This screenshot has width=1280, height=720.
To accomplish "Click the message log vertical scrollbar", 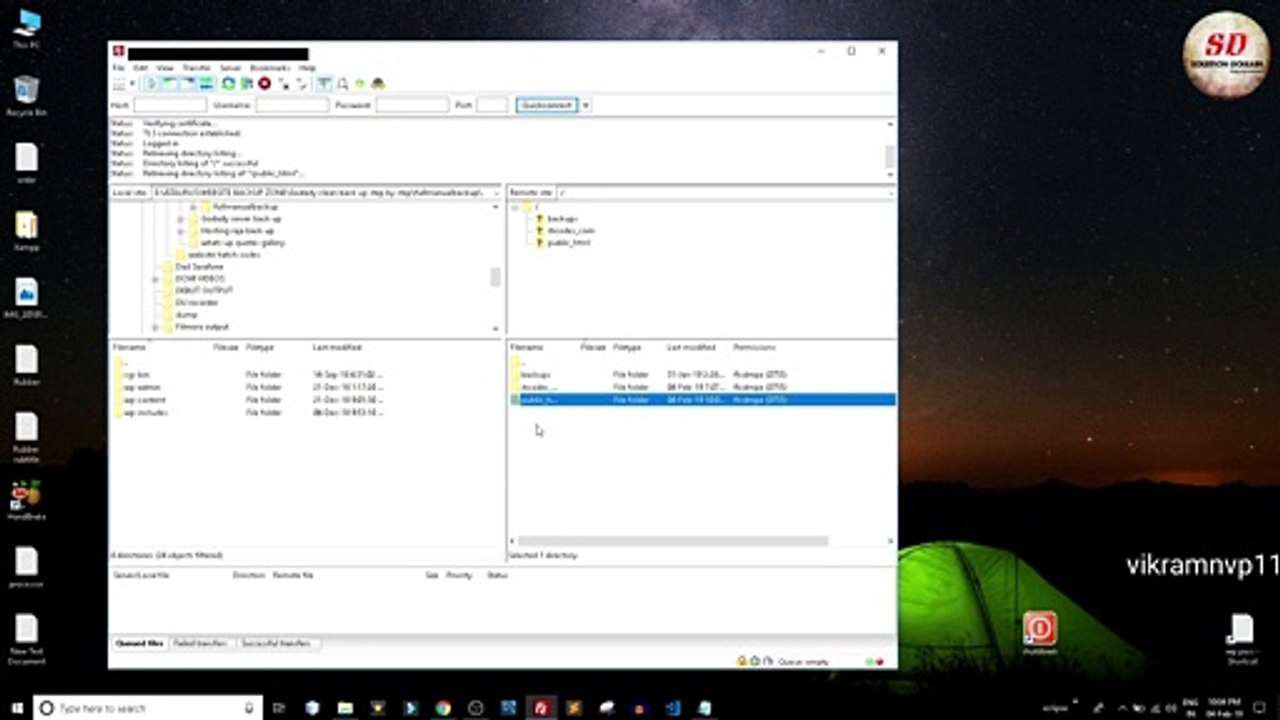I will pos(890,156).
